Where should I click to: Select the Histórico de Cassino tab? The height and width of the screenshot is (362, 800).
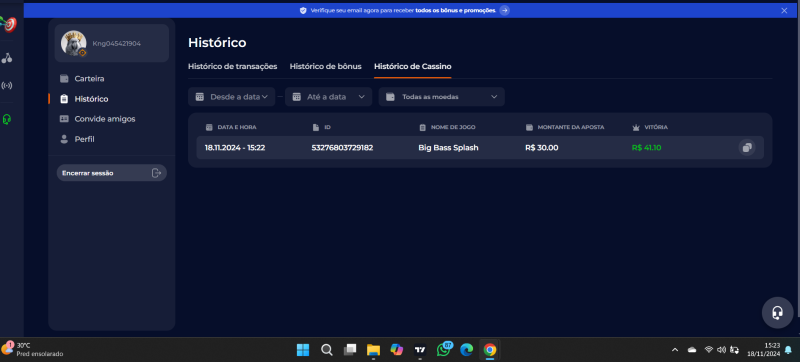[412, 66]
